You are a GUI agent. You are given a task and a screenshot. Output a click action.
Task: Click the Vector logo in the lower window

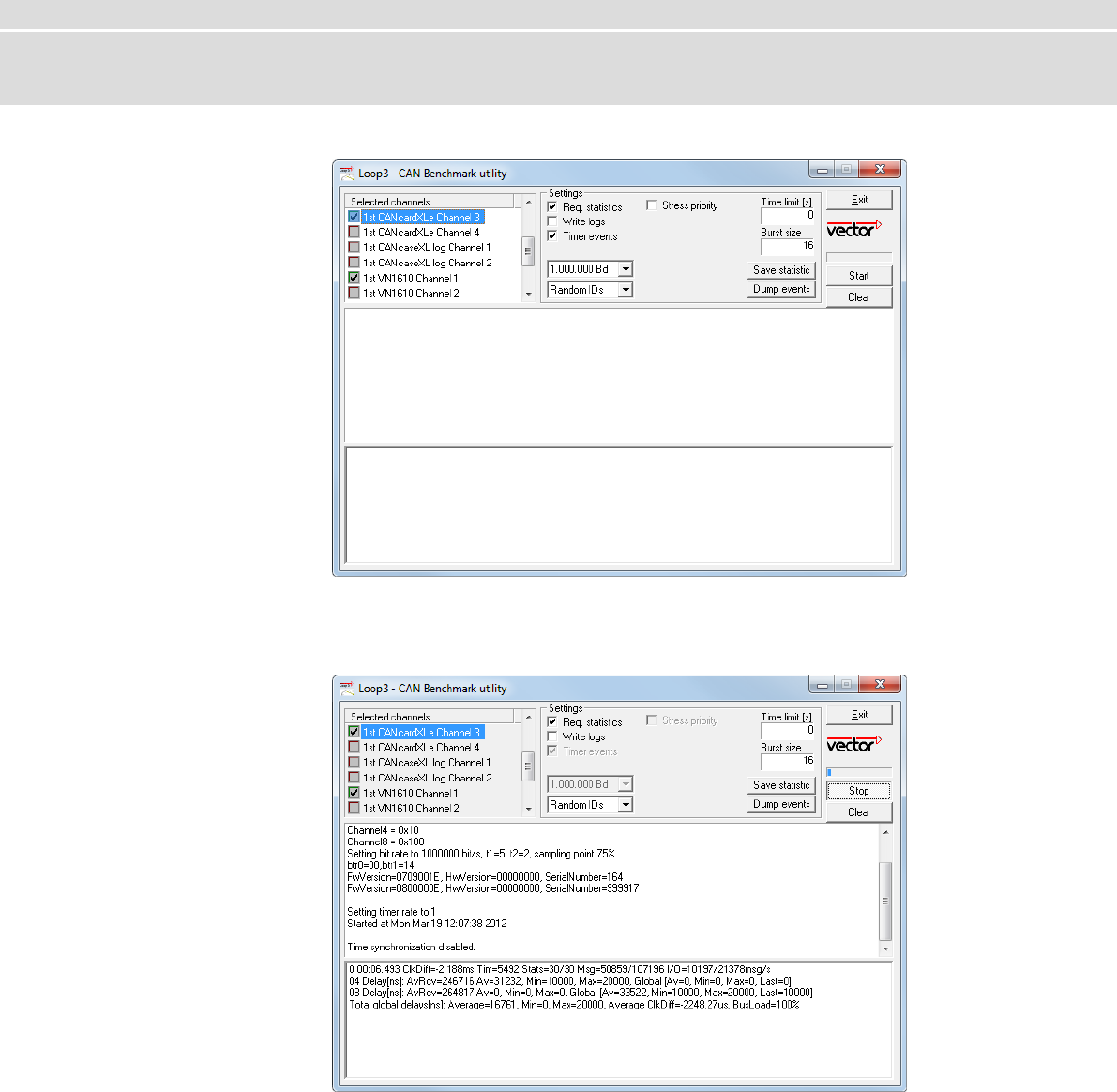pos(854,744)
